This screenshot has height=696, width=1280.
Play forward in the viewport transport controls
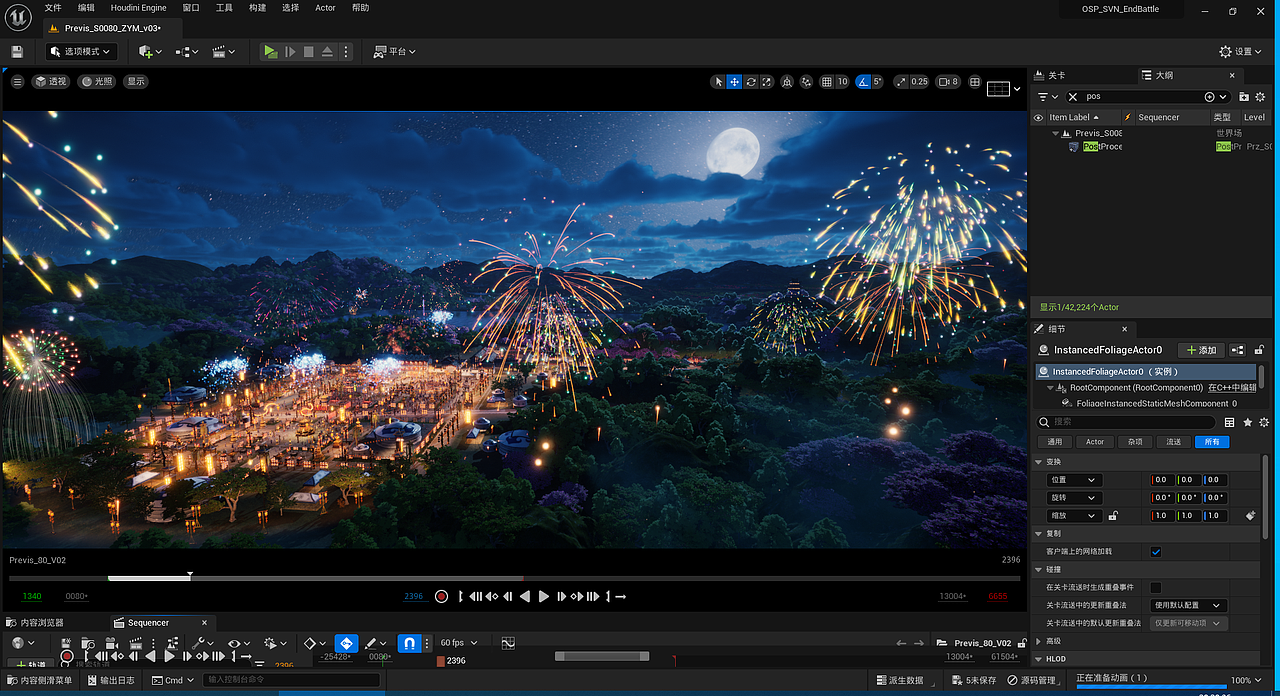coord(544,596)
